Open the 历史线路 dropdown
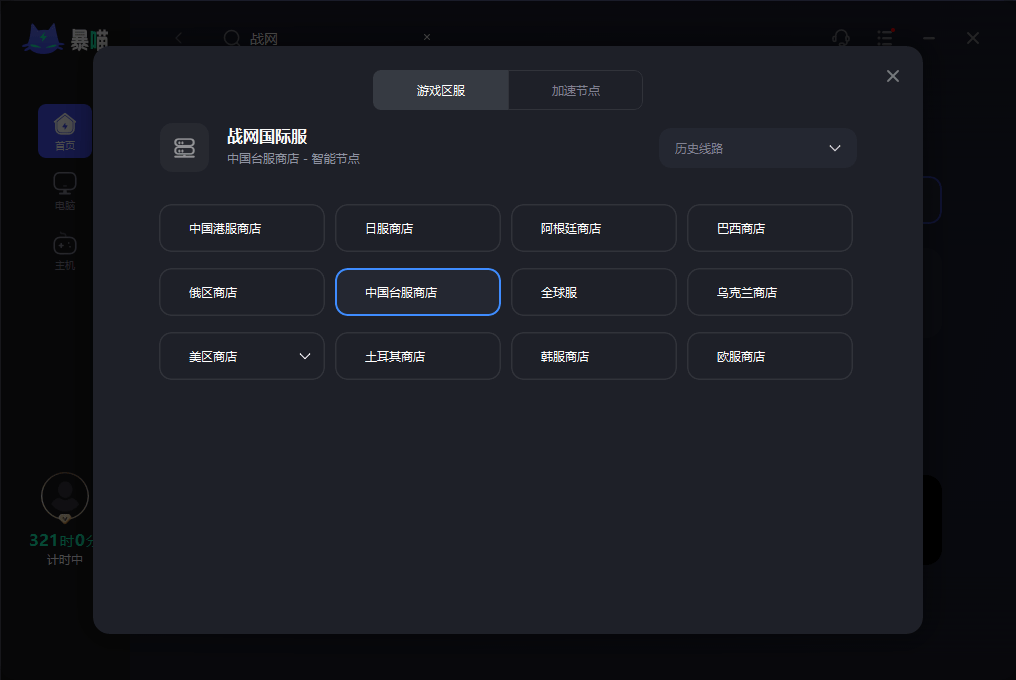This screenshot has width=1016, height=680. pyautogui.click(x=757, y=147)
